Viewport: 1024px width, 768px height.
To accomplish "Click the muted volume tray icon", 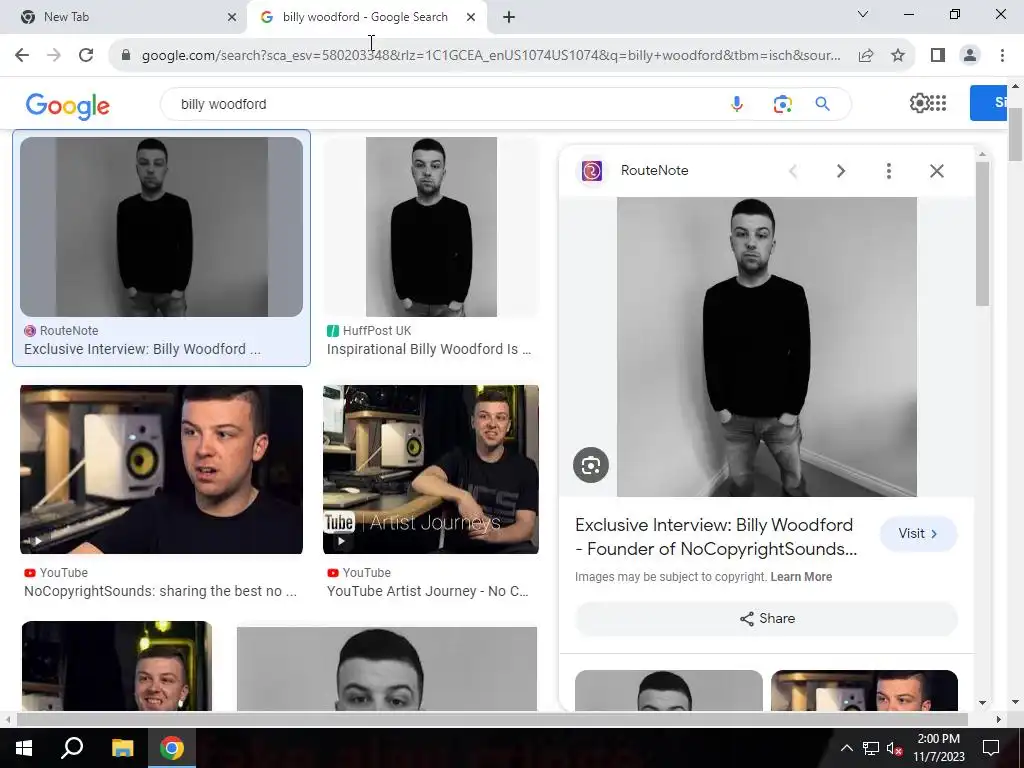I will coord(894,748).
